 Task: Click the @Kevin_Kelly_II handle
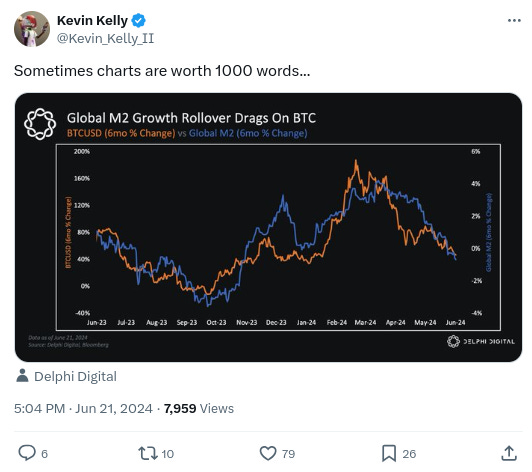(105, 38)
